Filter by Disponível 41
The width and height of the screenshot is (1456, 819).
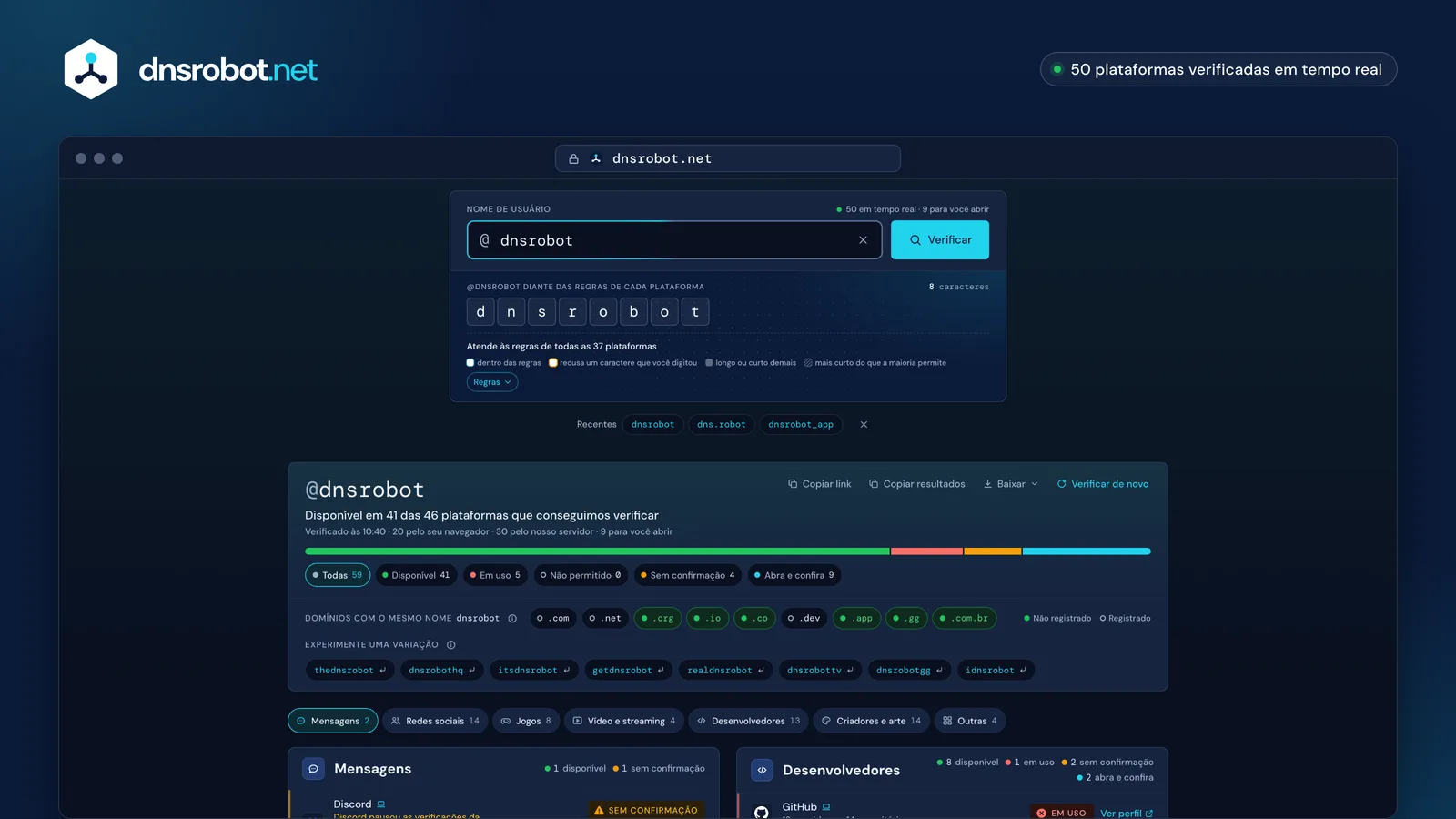[416, 575]
